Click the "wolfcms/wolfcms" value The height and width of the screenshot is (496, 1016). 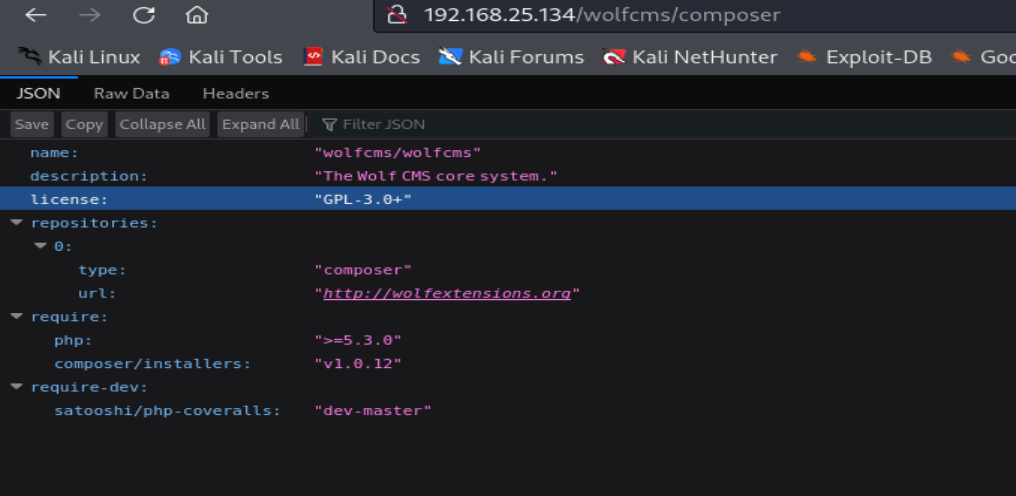[397, 153]
